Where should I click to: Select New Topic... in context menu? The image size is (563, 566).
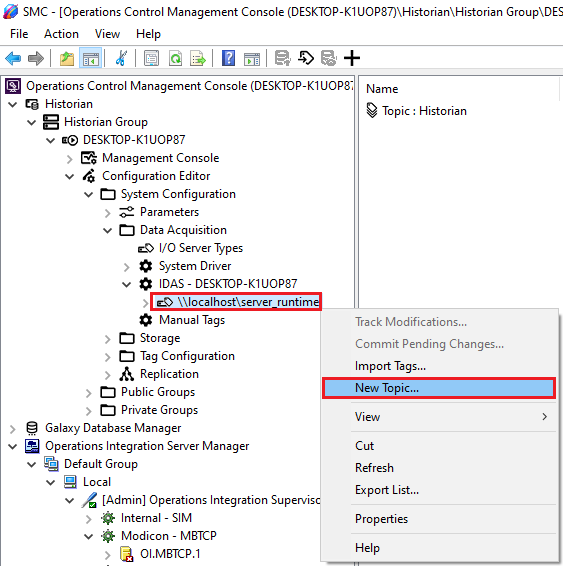coord(438,388)
